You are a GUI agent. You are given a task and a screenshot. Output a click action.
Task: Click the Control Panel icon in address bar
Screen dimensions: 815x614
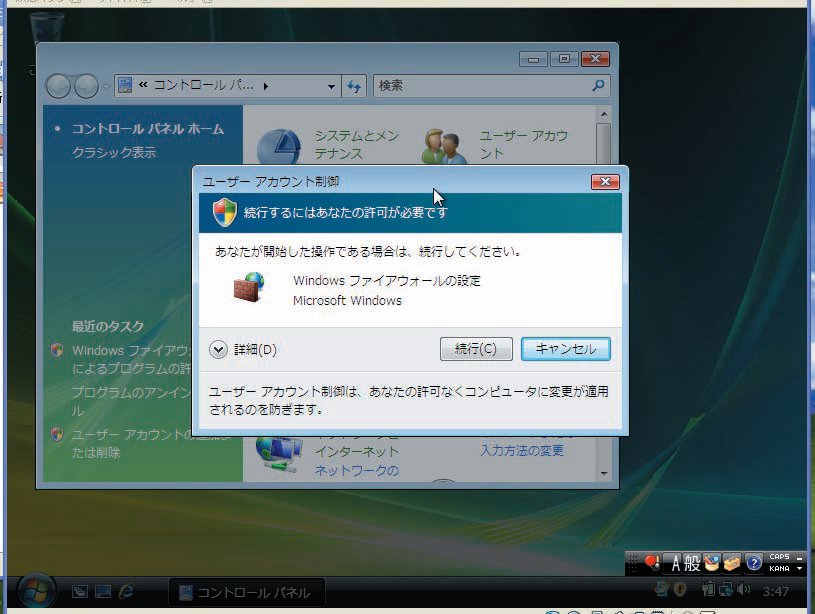[125, 85]
